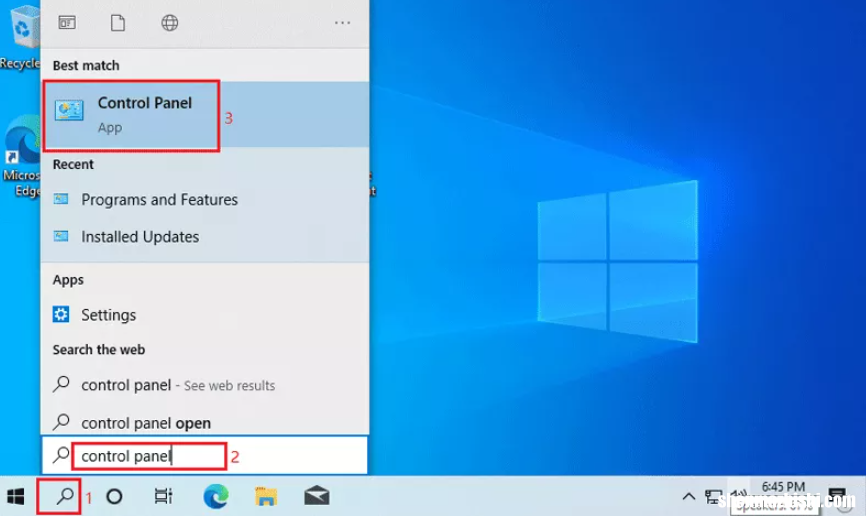Screen dimensions: 866x516
Task: Select the Web filter globe icon
Action: point(170,23)
